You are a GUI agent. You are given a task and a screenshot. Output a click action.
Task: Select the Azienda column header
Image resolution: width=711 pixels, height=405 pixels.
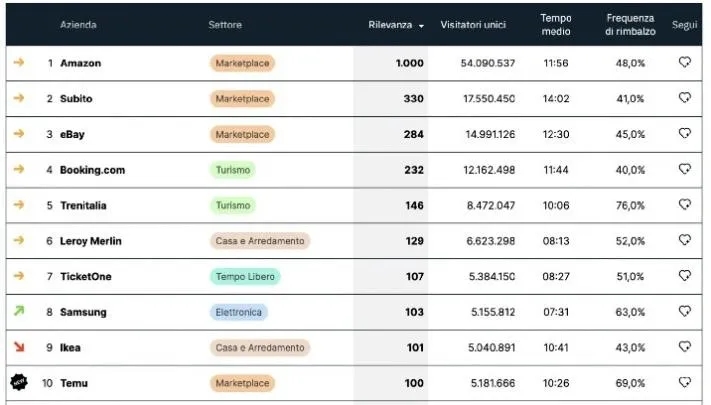click(77, 25)
